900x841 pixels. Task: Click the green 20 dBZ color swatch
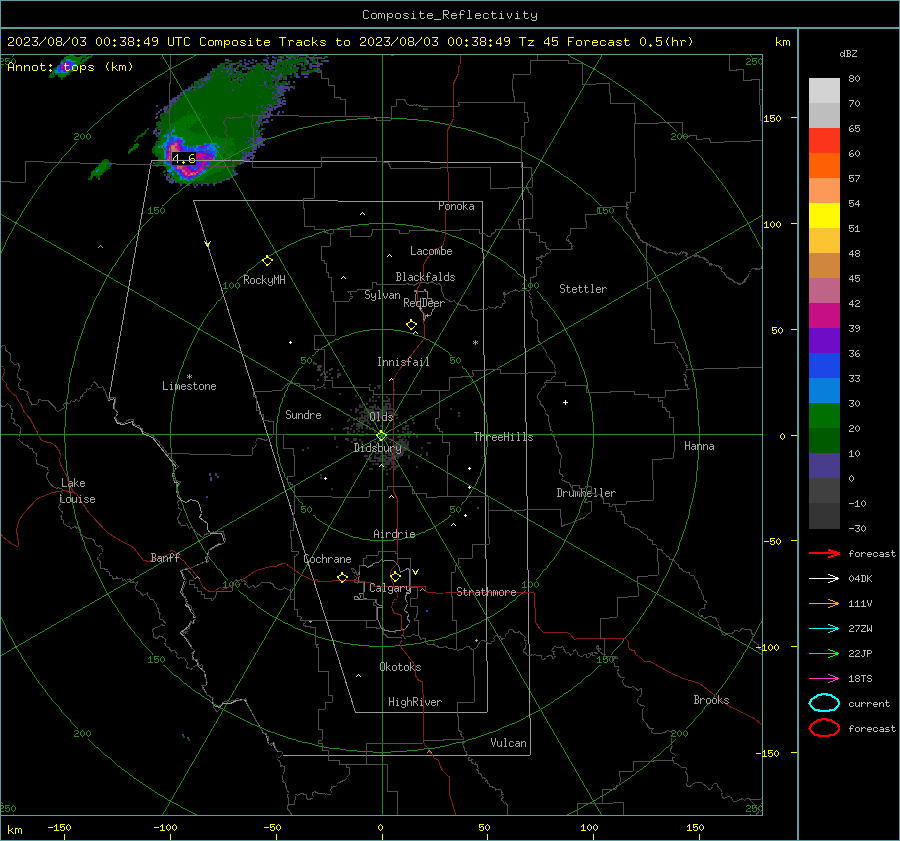[824, 416]
